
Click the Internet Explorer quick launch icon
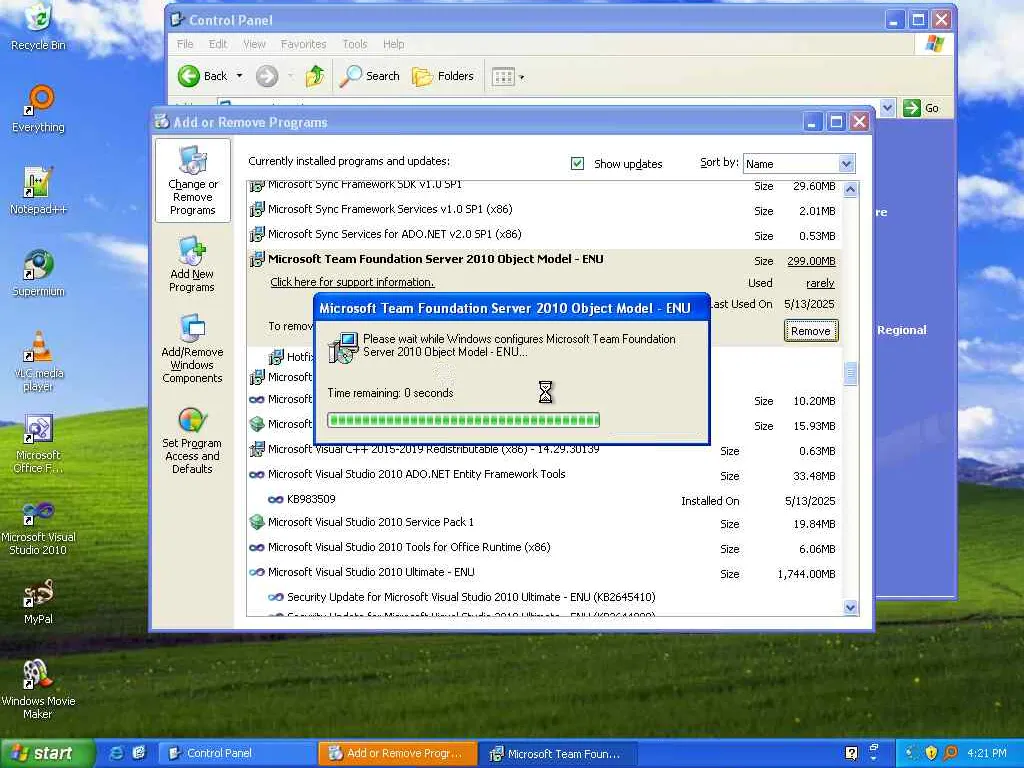point(116,753)
